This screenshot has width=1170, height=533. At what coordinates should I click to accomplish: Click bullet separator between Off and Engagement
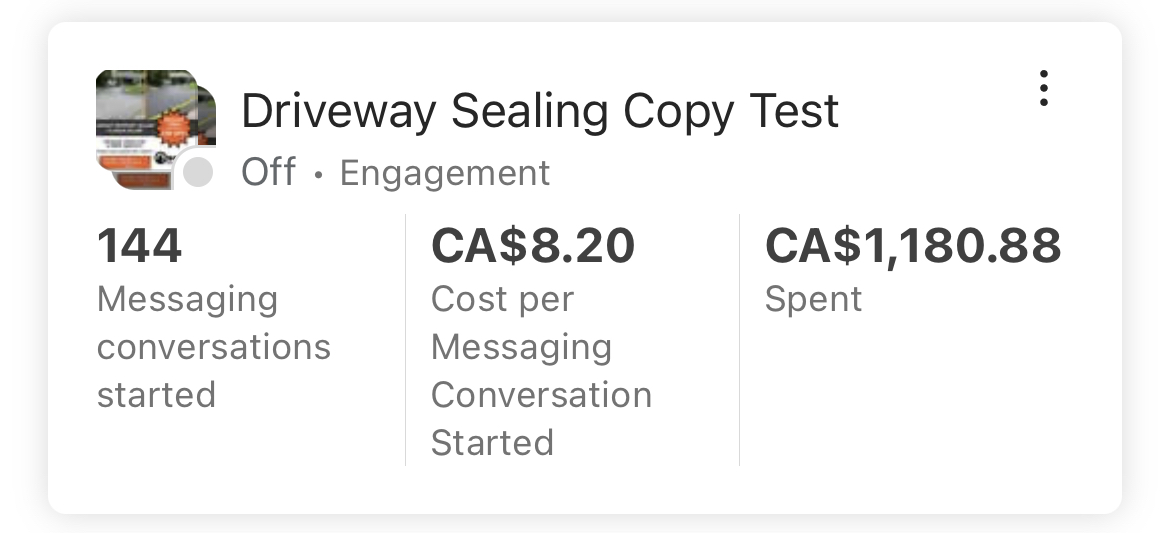coord(318,175)
